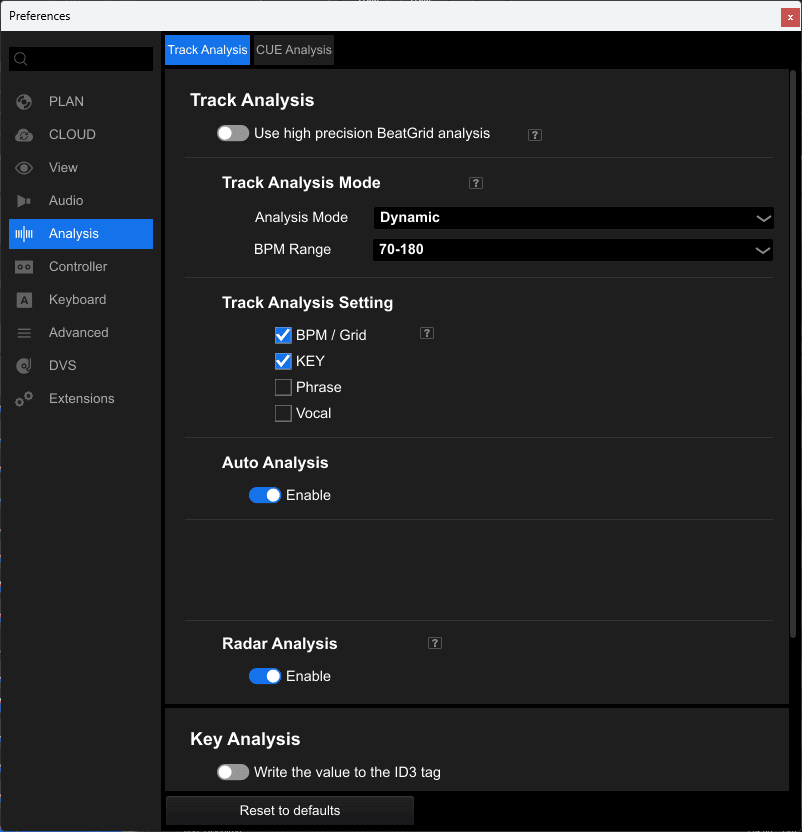Image resolution: width=802 pixels, height=832 pixels.
Task: Open the Advanced preferences section
Action: pyautogui.click(x=81, y=333)
